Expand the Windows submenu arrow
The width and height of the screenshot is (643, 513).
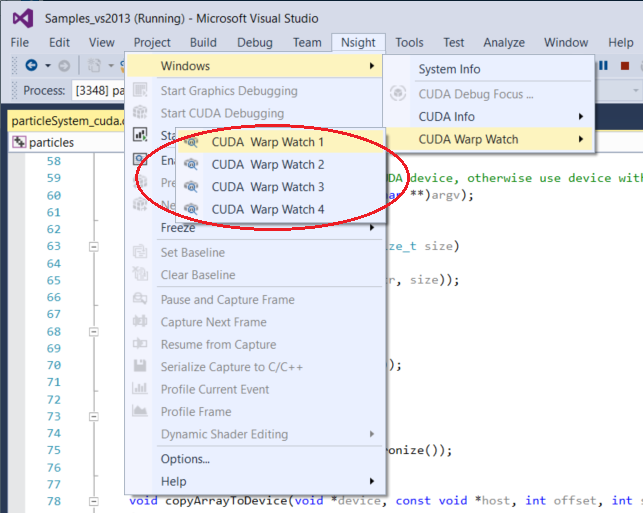point(372,66)
